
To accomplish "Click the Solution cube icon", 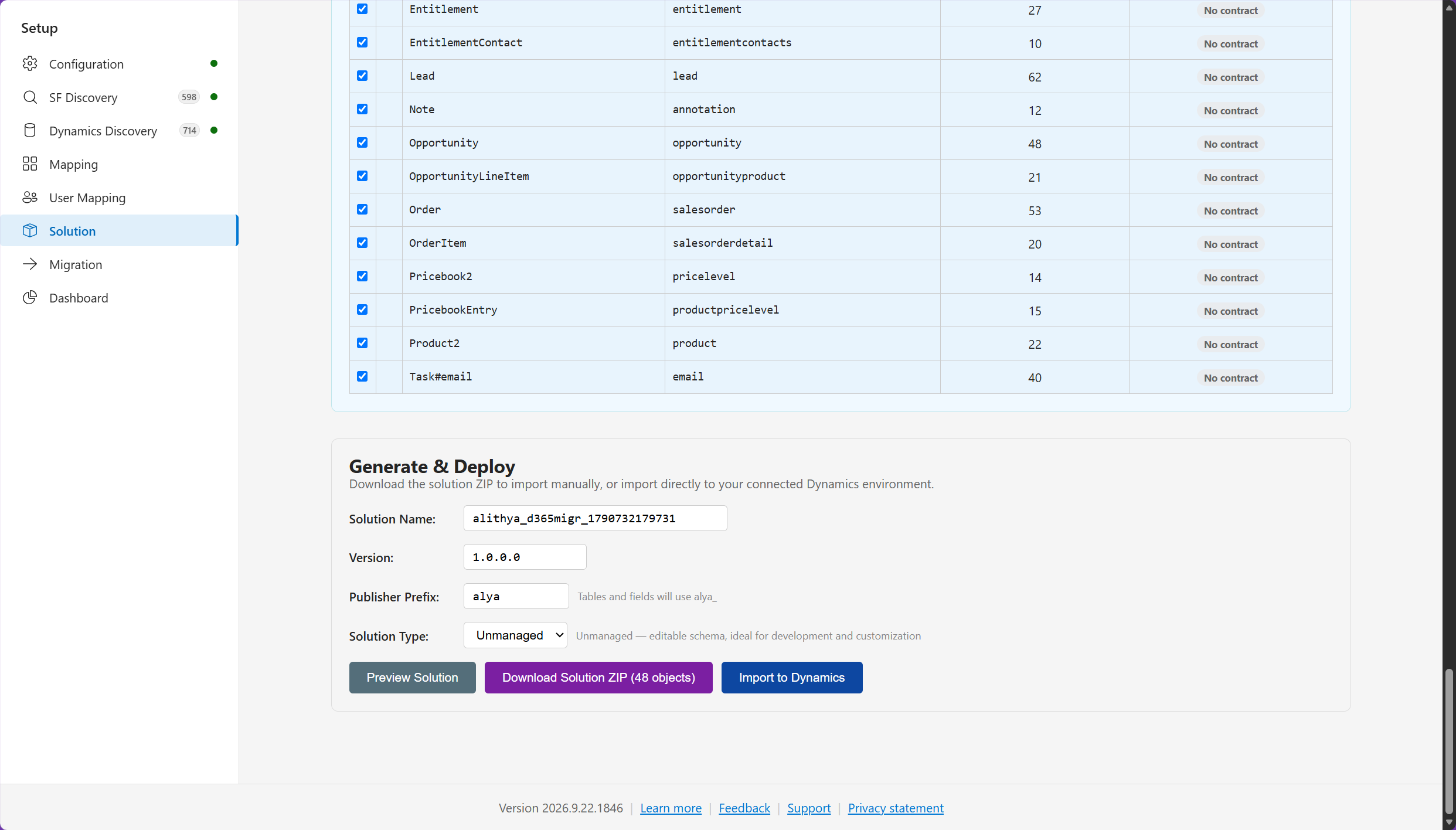I will [x=30, y=231].
